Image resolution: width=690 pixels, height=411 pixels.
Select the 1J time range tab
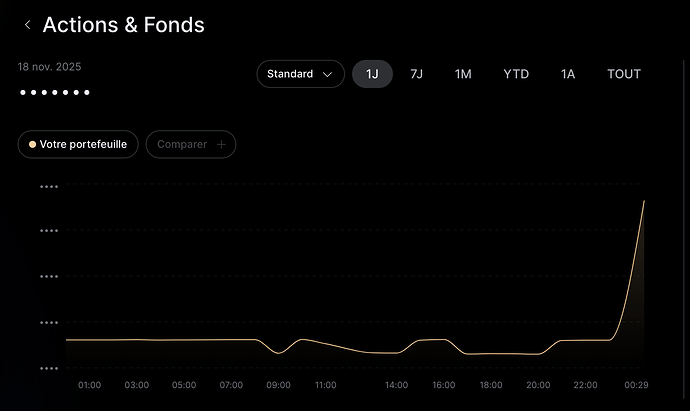pyautogui.click(x=372, y=74)
